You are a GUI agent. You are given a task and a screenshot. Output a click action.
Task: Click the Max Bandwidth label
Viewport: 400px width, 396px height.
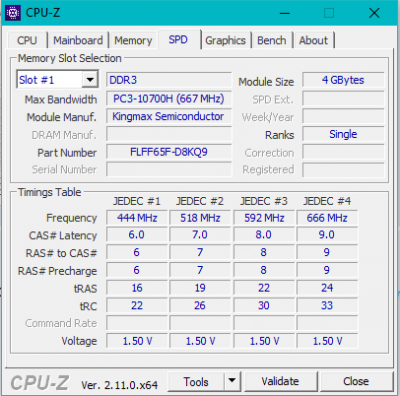tap(61, 99)
